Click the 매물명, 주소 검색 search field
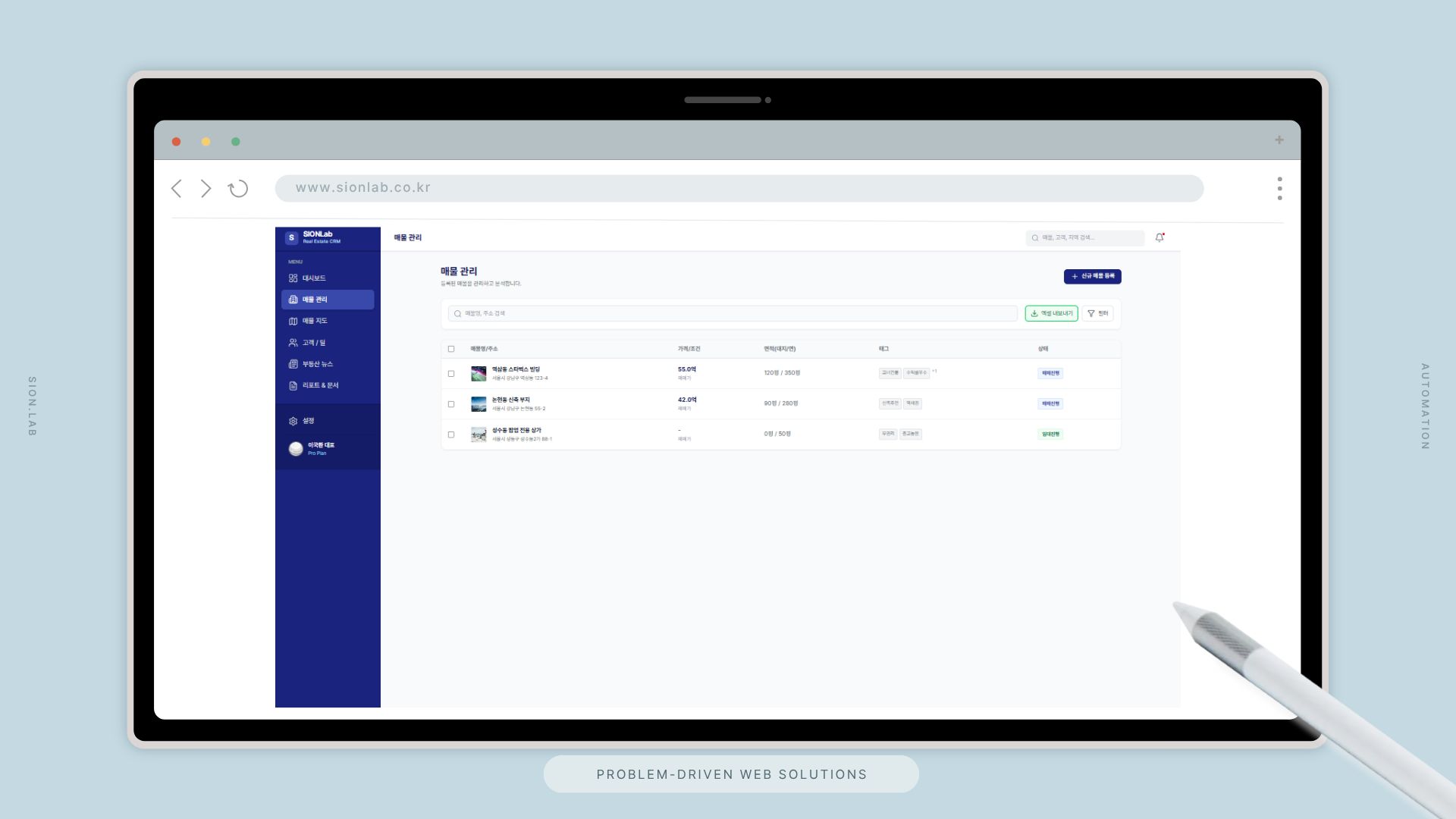The image size is (1456, 819). [x=732, y=313]
